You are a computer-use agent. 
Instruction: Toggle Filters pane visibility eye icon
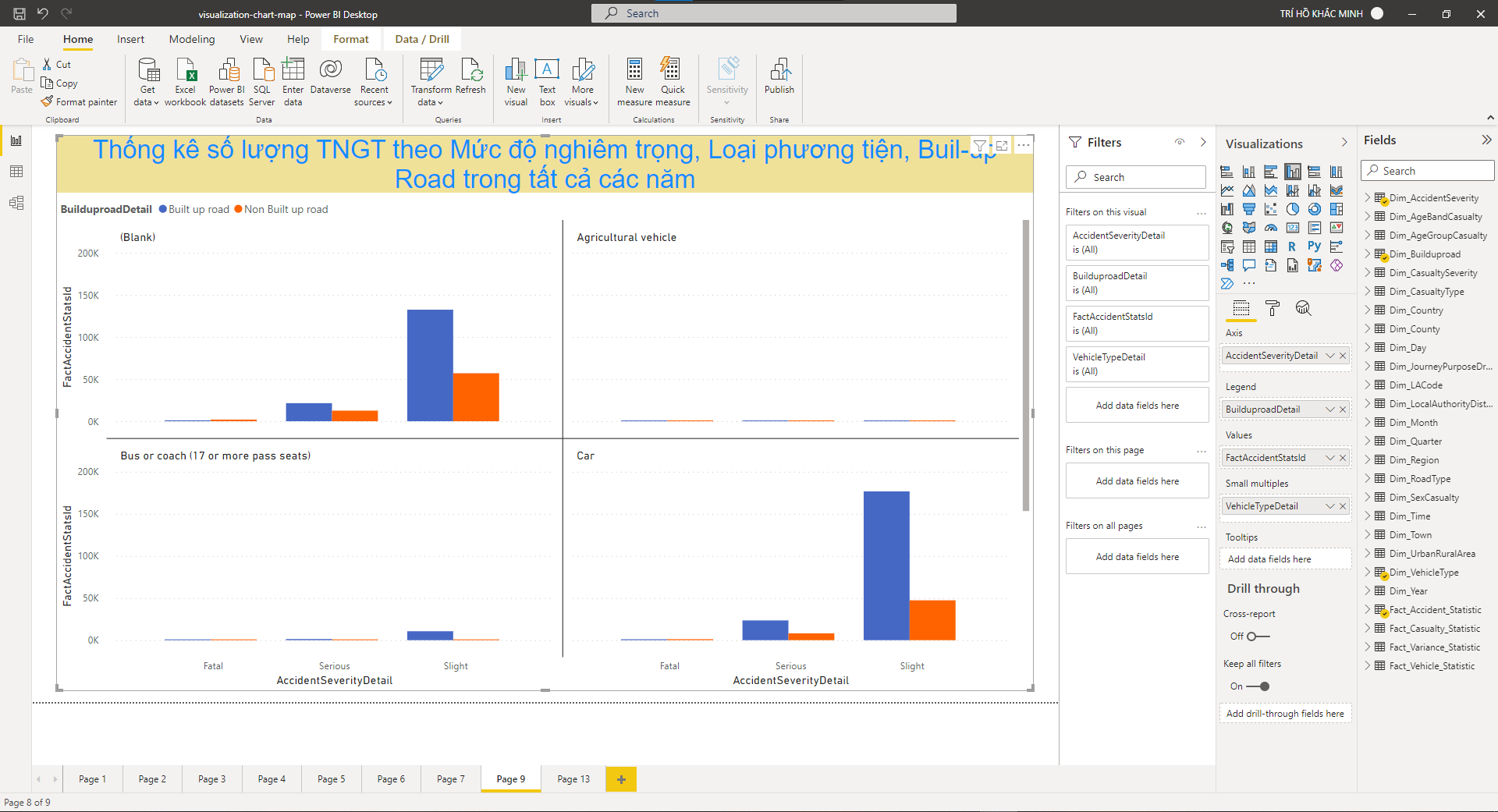click(1180, 142)
